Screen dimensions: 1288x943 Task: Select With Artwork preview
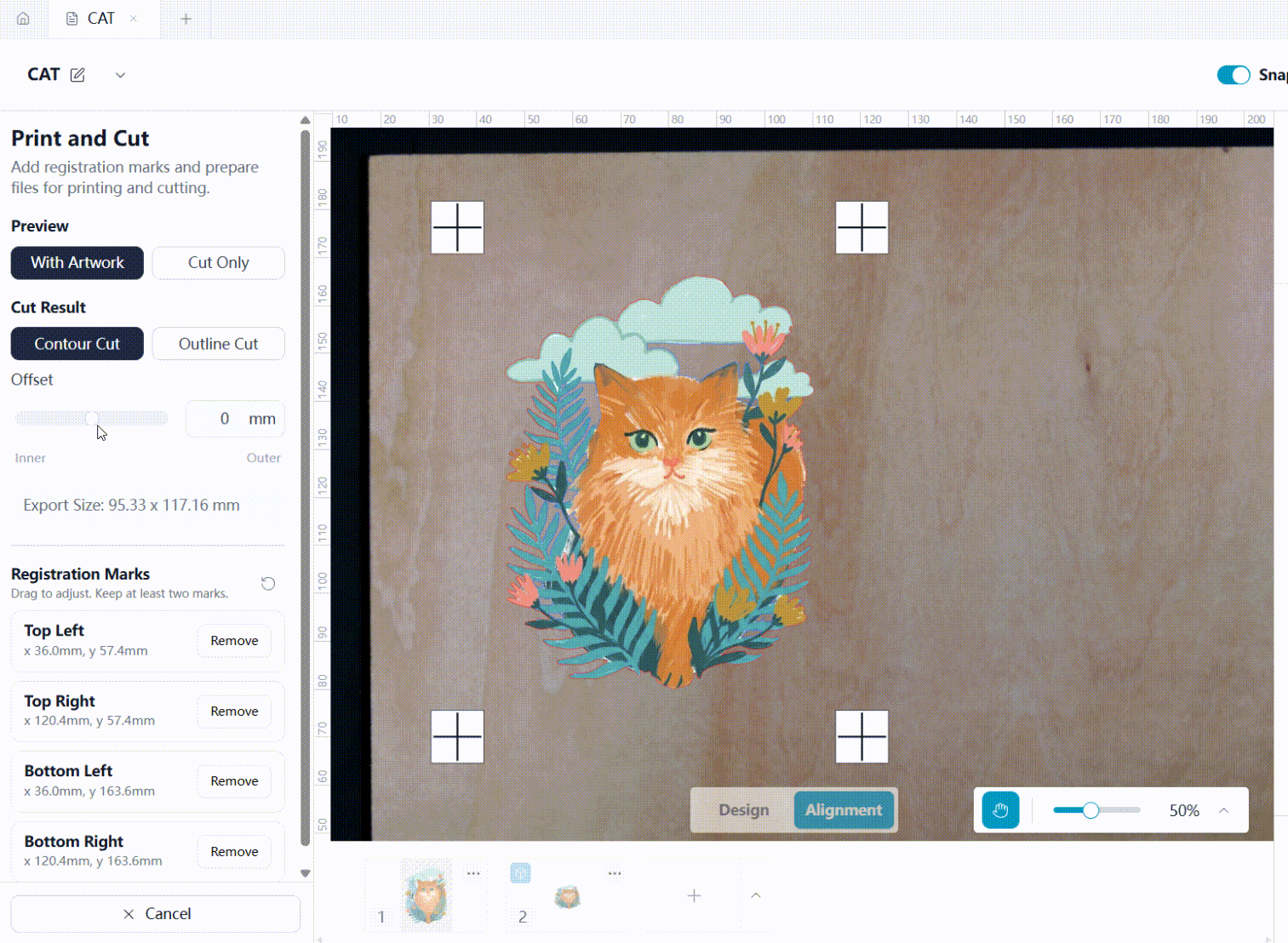click(77, 263)
